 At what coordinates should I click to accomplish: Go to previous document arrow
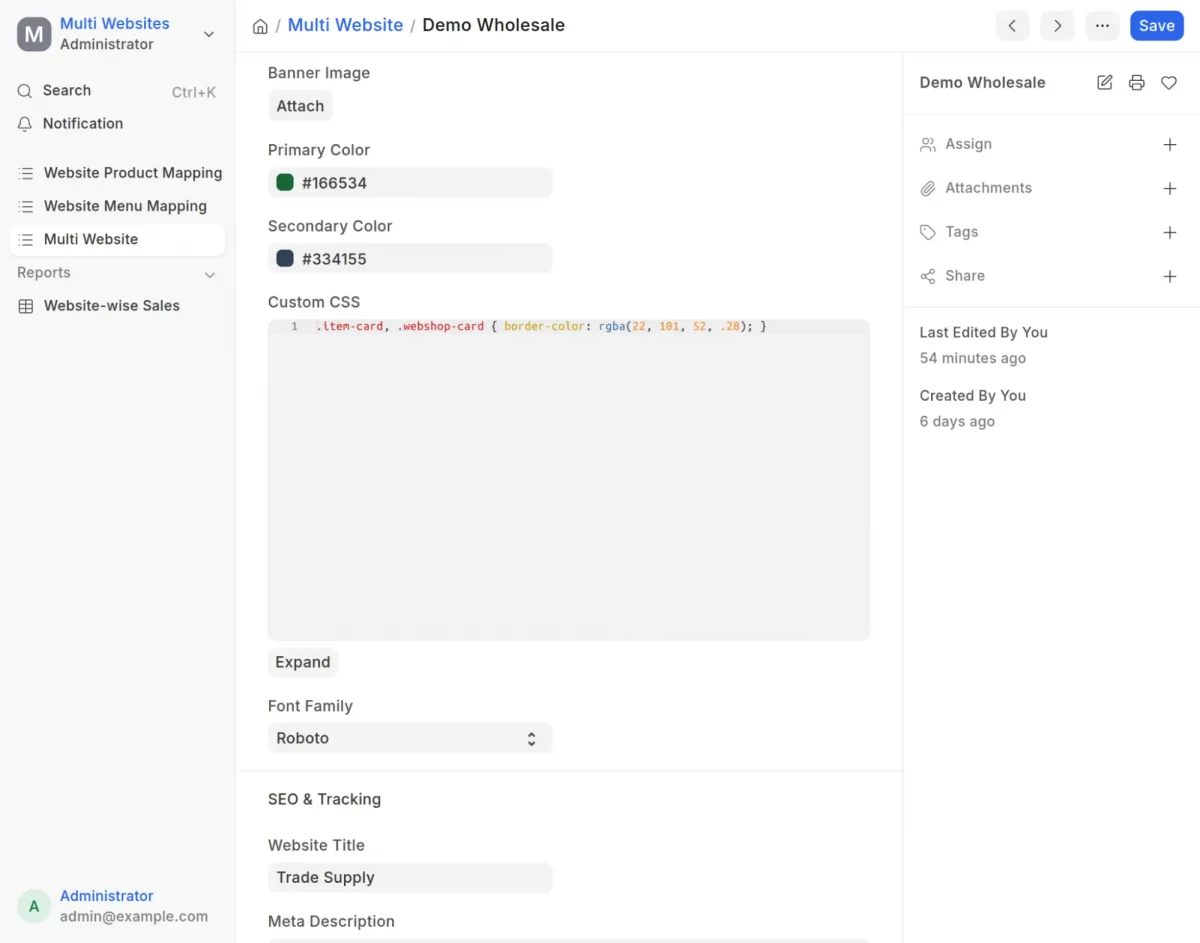tap(1012, 26)
